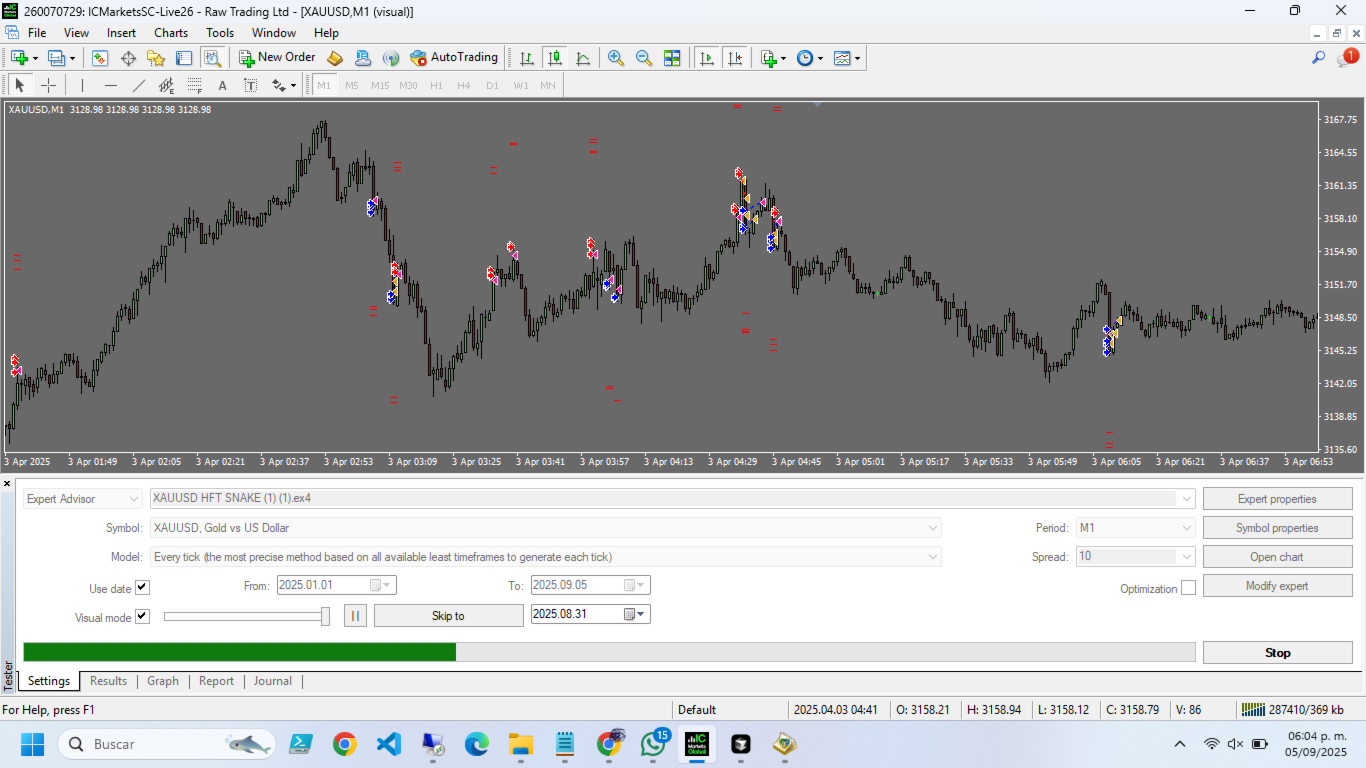Open the Signals broadcast icon

tap(390, 58)
